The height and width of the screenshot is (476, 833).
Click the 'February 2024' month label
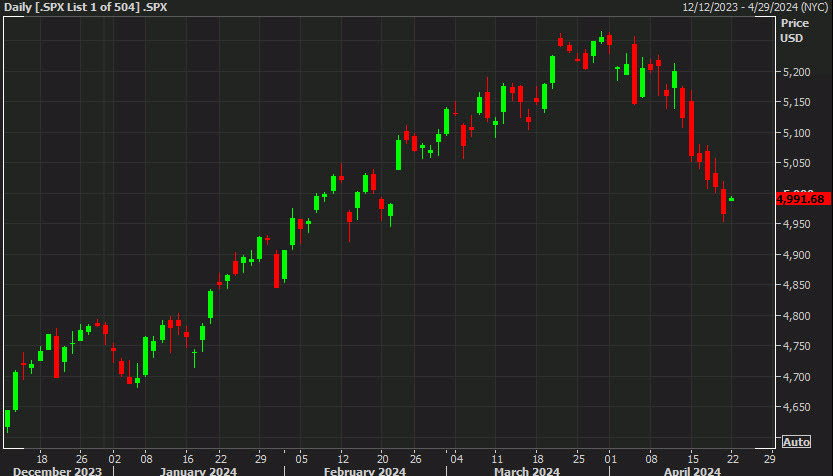[365, 471]
